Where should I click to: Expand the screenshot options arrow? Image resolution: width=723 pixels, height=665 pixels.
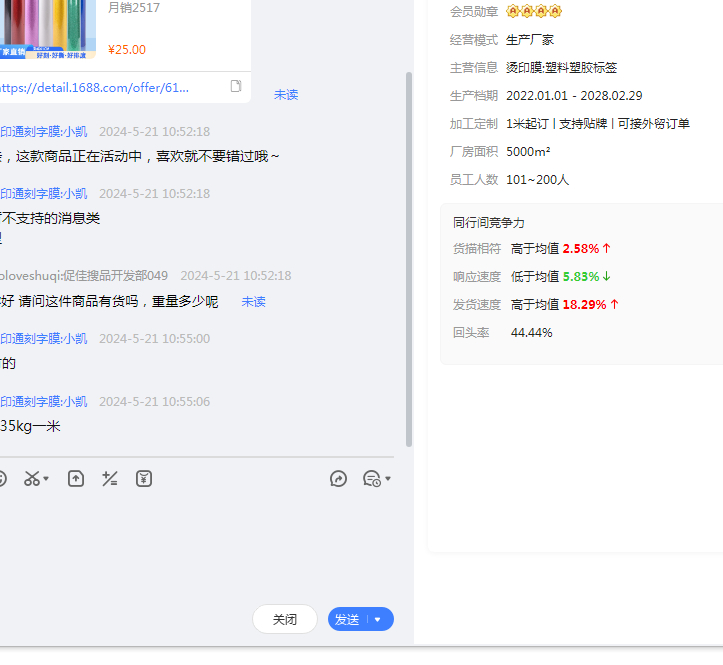click(46, 480)
